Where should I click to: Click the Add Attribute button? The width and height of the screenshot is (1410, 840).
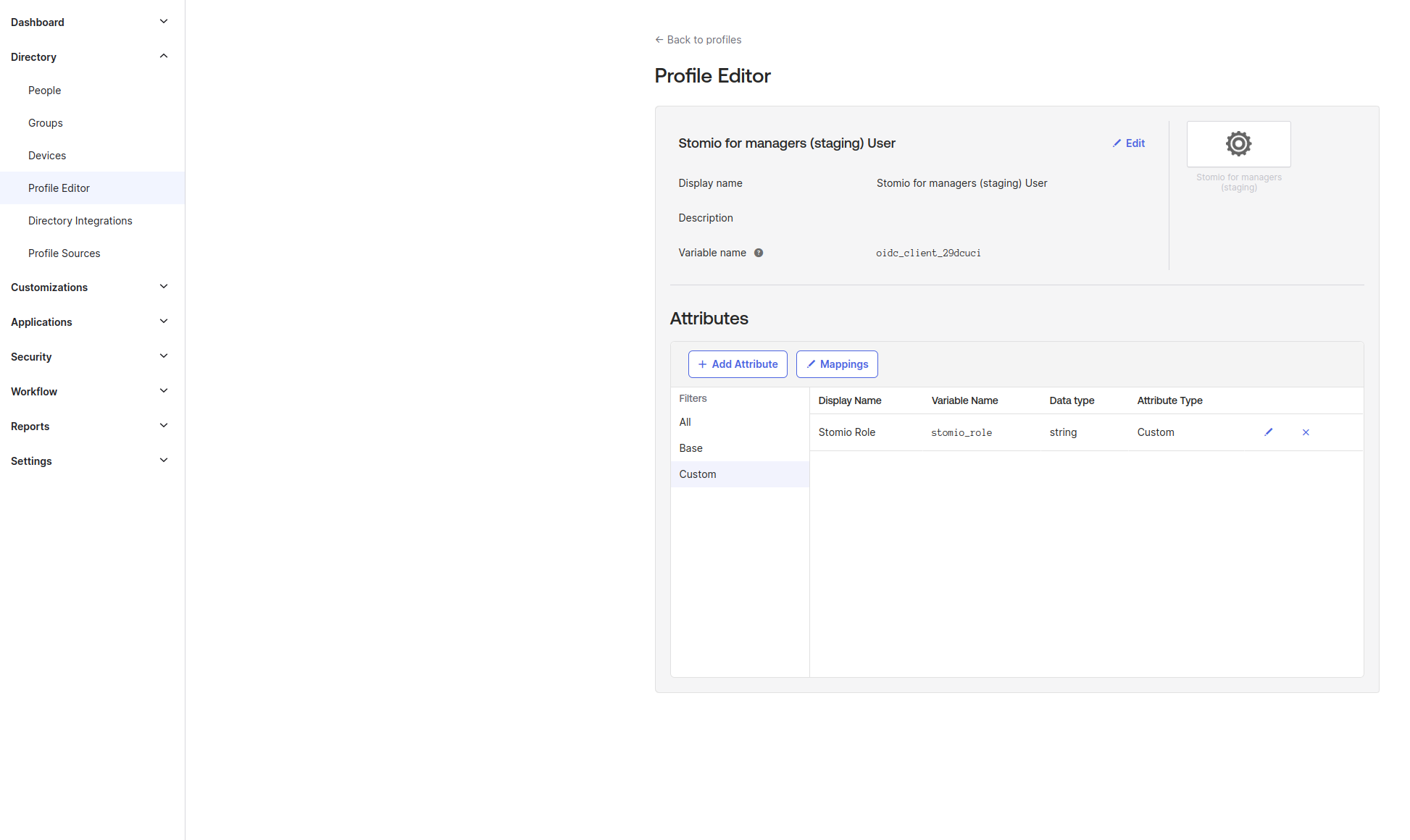point(738,364)
